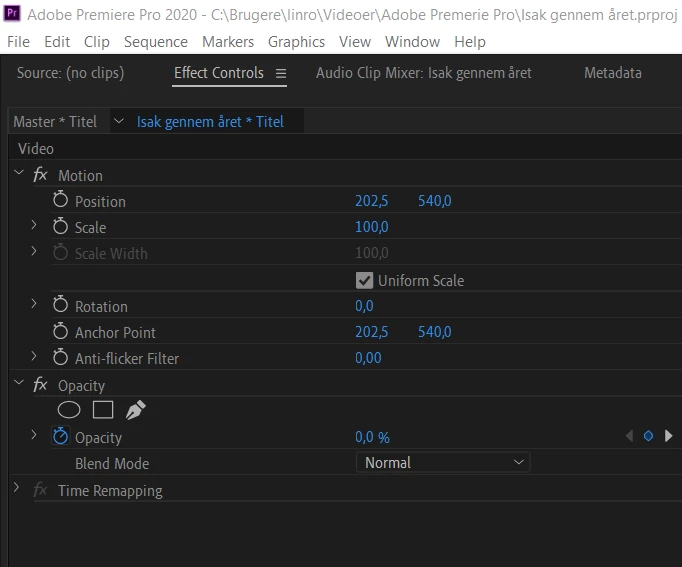Open the Edit menu
682x567 pixels.
57,42
